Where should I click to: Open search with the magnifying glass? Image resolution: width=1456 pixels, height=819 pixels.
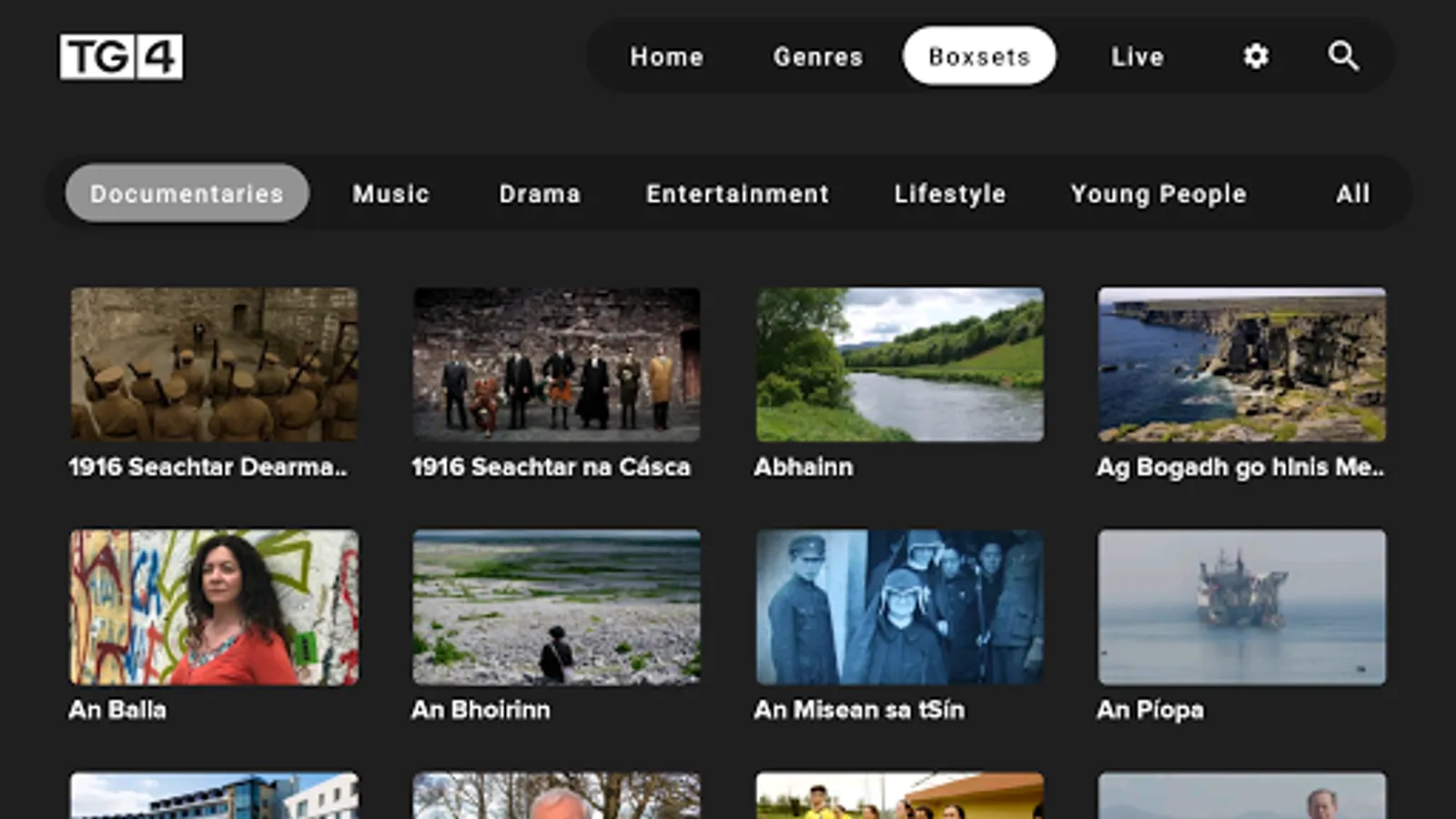[x=1343, y=56]
